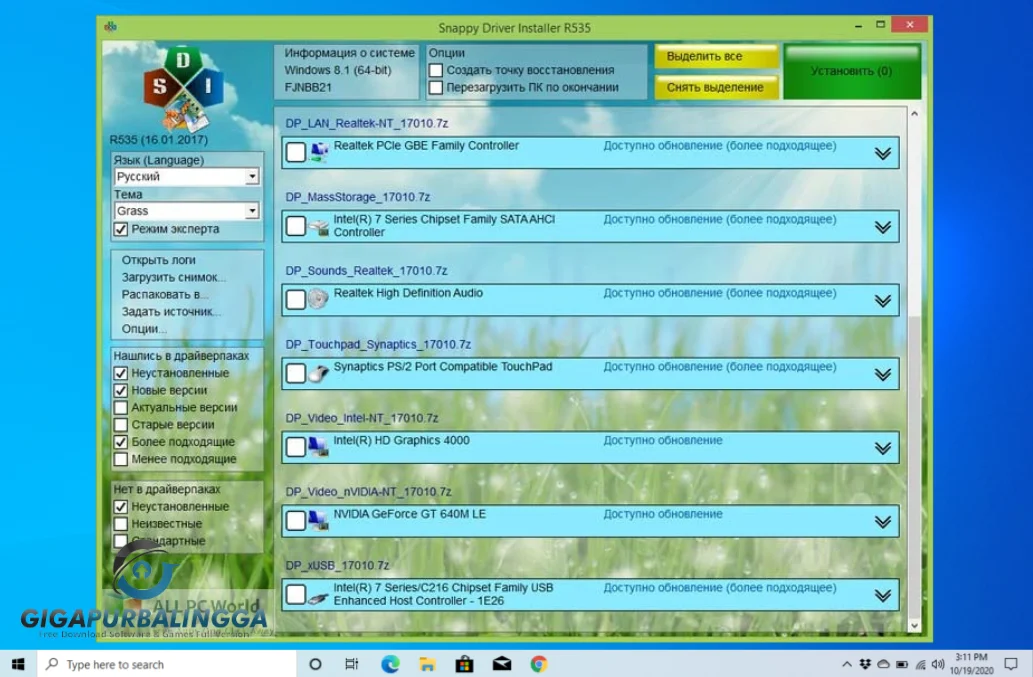Check the Realtek High Definition Audio driver checkbox
The height and width of the screenshot is (677, 1033).
tap(295, 297)
